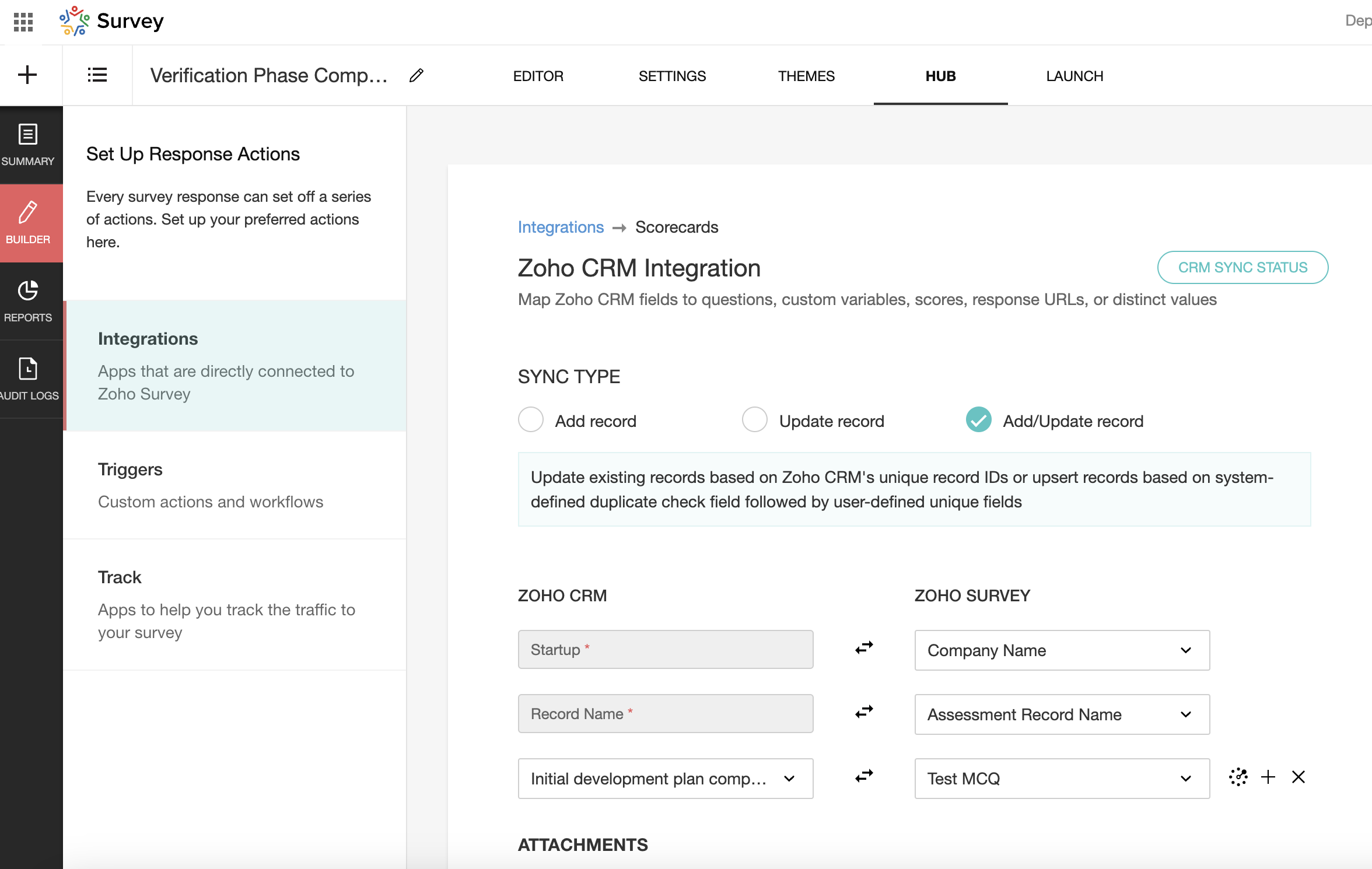Expand the Company Name dropdown
The image size is (1372, 869).
(x=1062, y=650)
